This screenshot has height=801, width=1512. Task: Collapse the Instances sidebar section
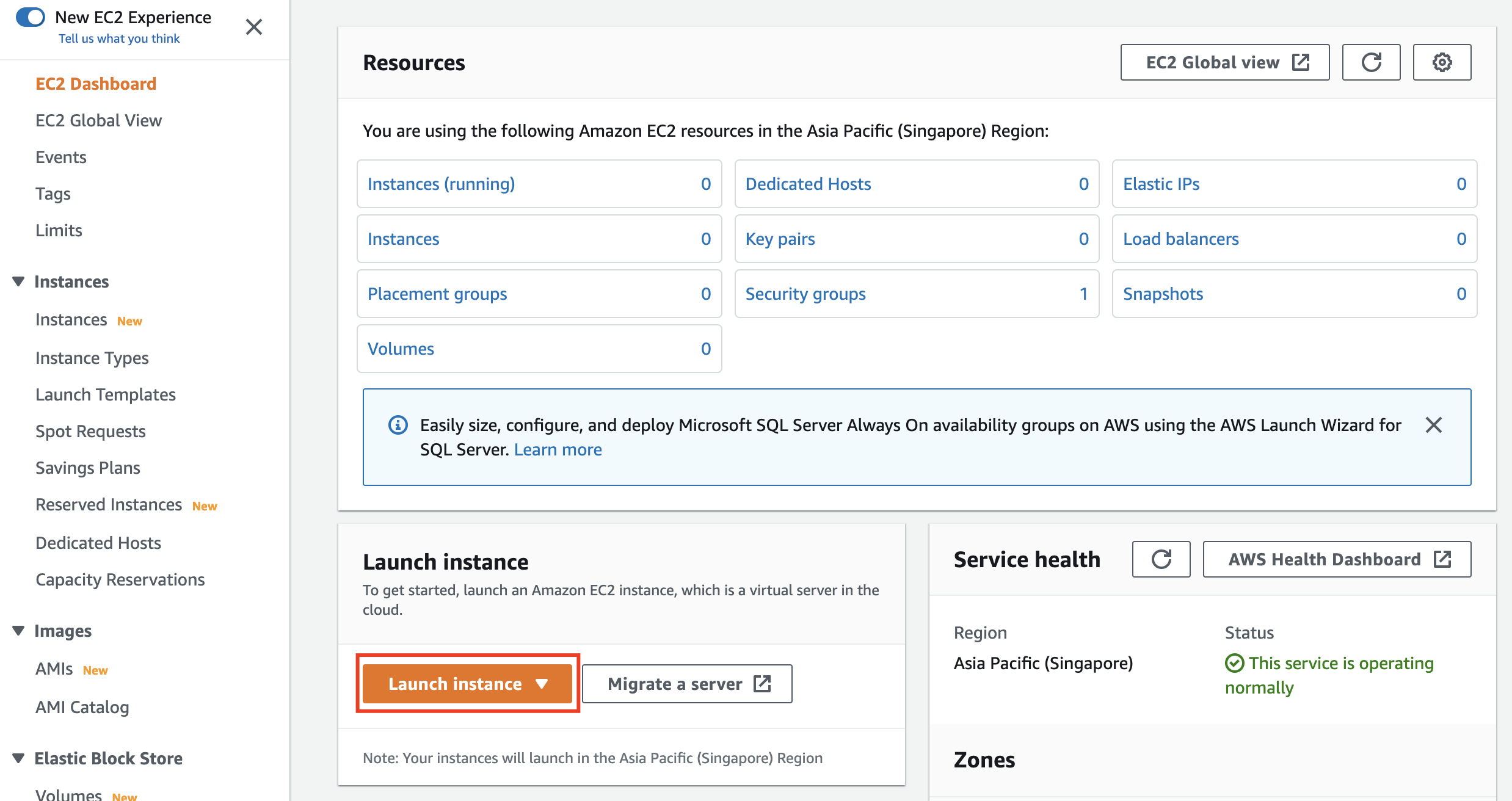click(x=18, y=281)
